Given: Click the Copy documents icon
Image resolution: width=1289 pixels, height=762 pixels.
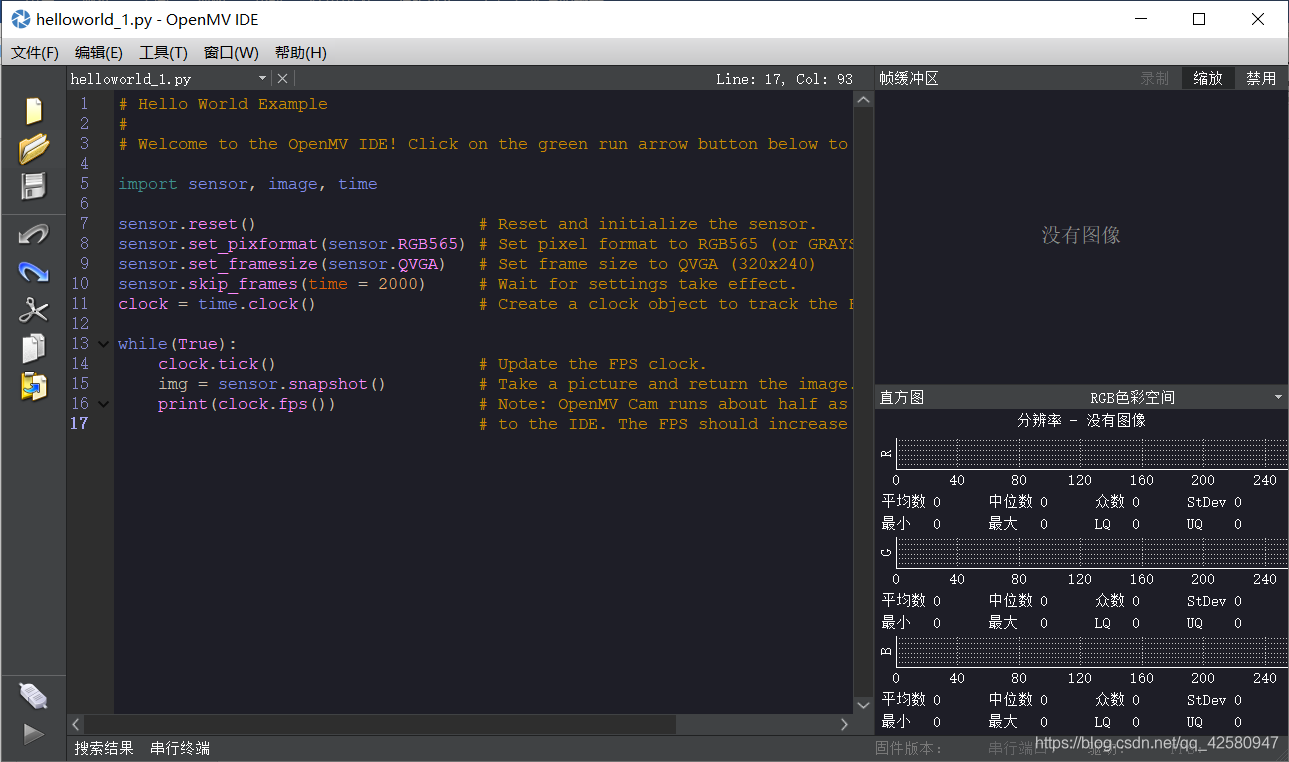Looking at the screenshot, I should [33, 348].
